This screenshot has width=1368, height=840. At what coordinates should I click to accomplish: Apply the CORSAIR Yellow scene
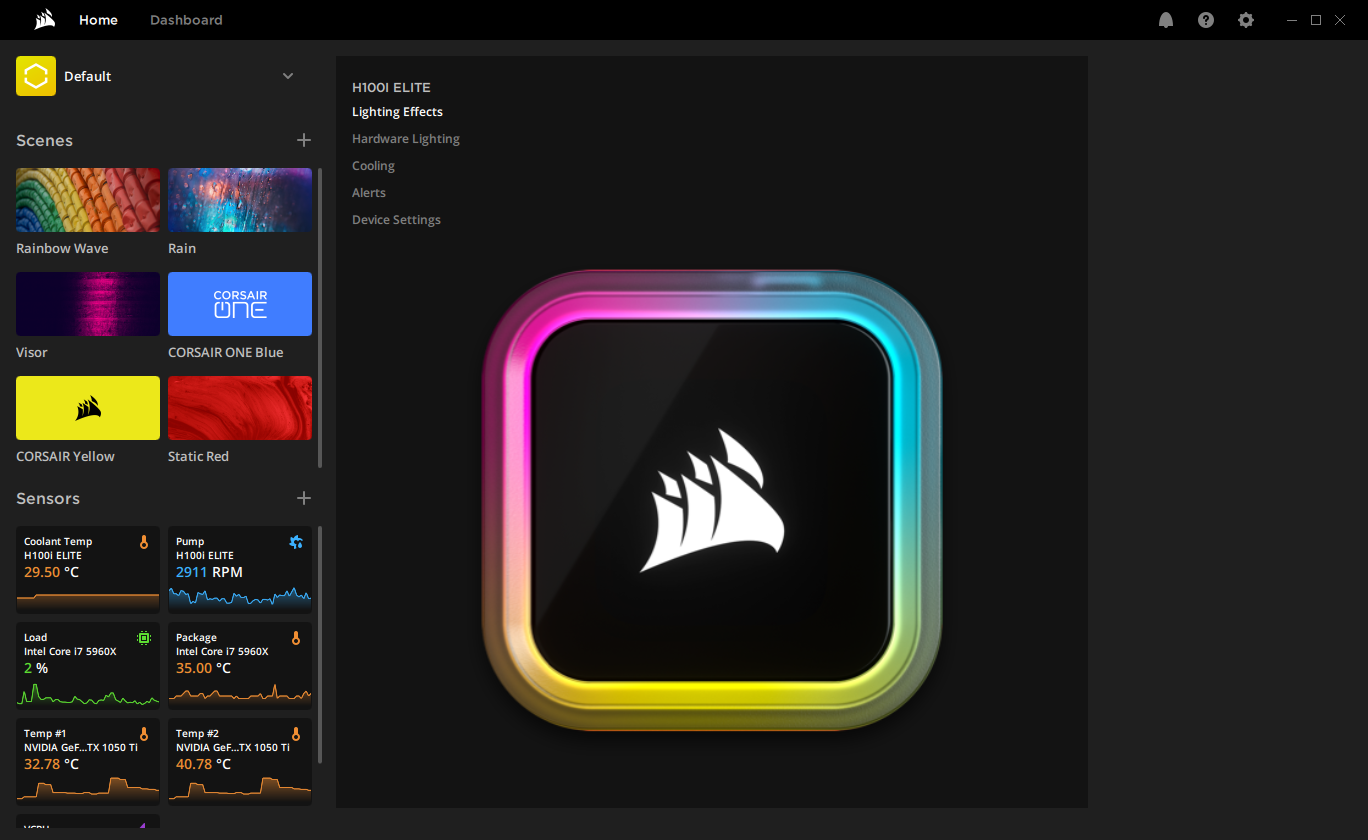pos(88,408)
